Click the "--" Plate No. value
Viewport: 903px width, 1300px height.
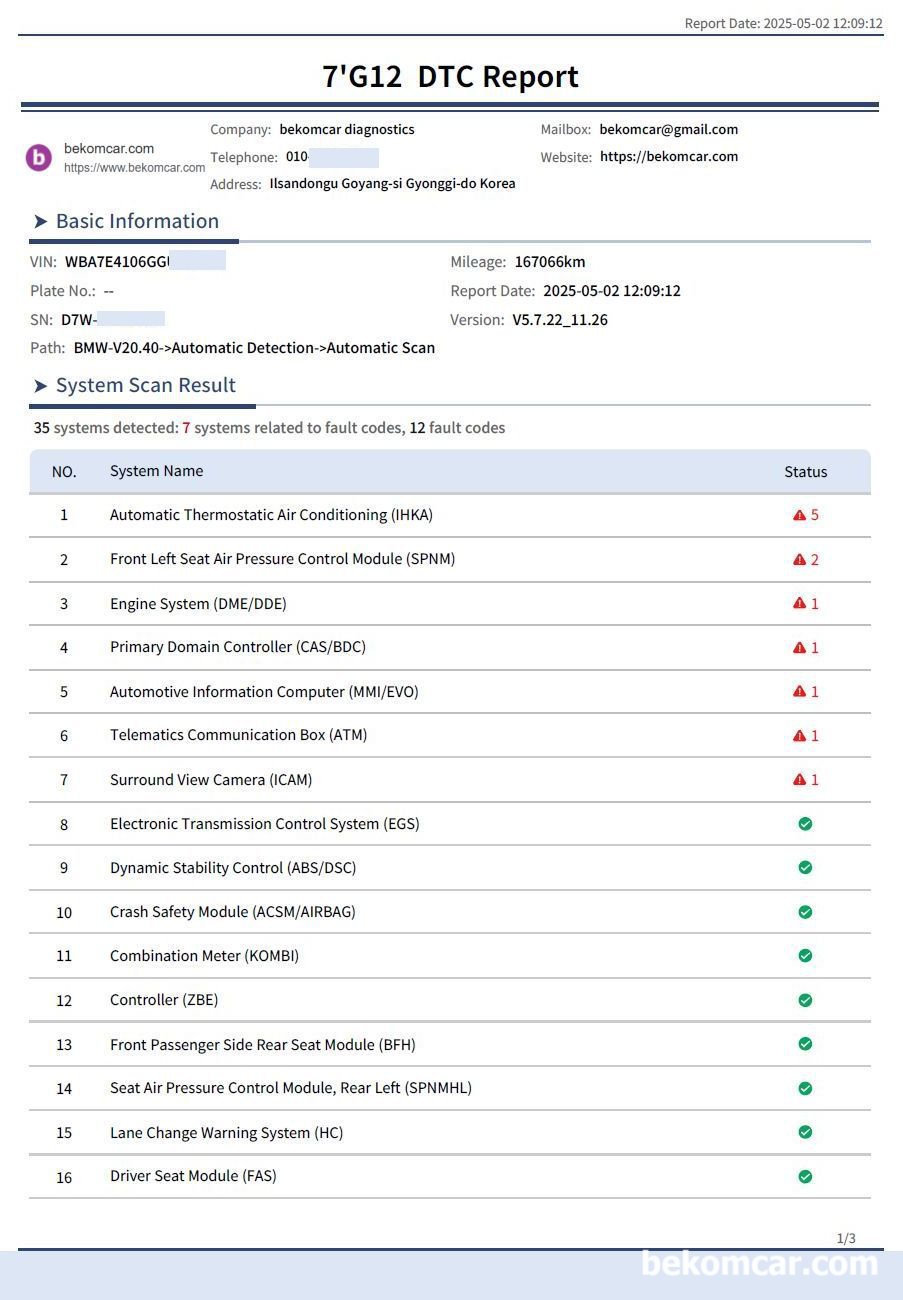[x=109, y=291]
